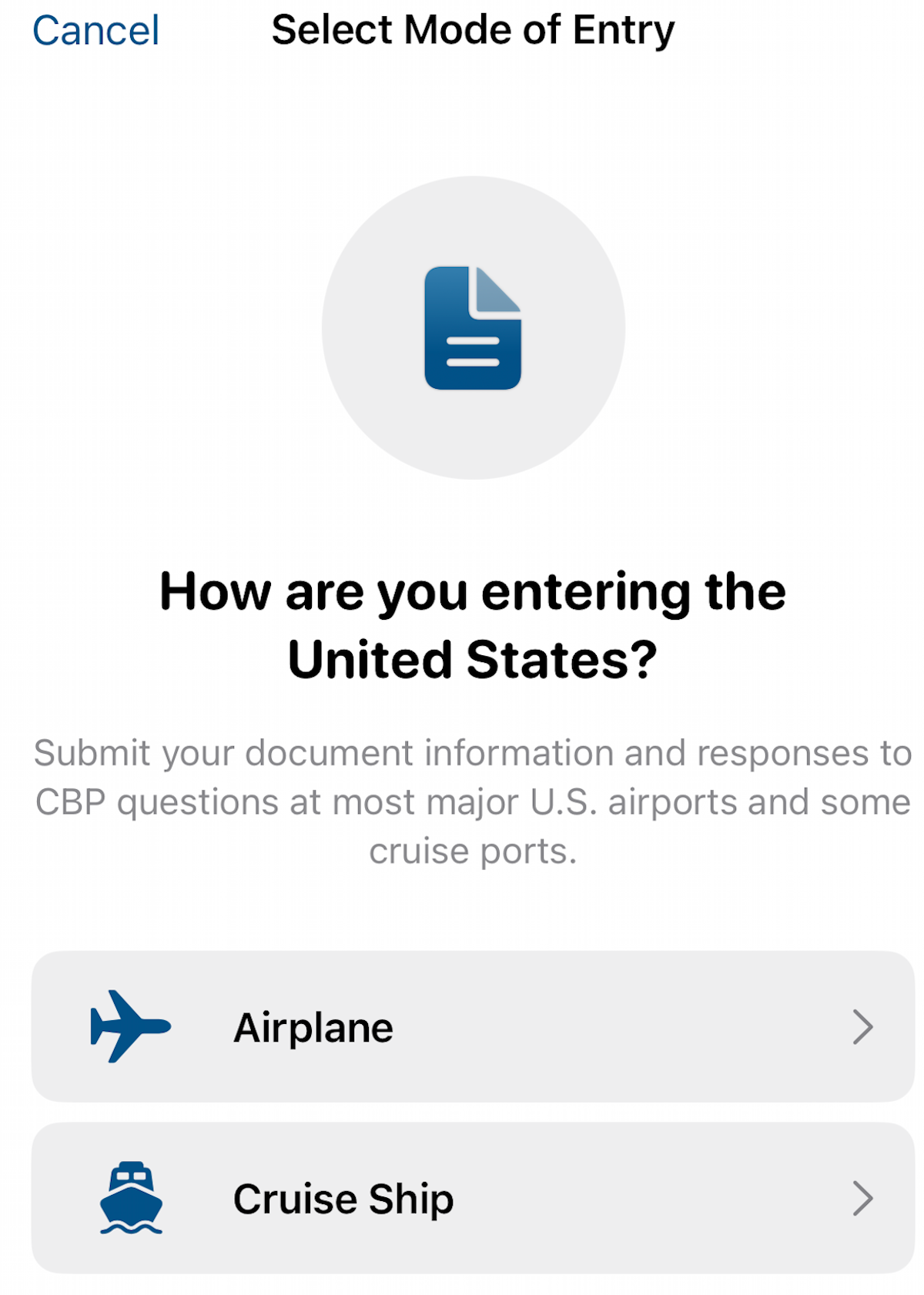The image size is (924, 1295).
Task: Click the ship's cabin windows in the icon
Action: 129,1176
